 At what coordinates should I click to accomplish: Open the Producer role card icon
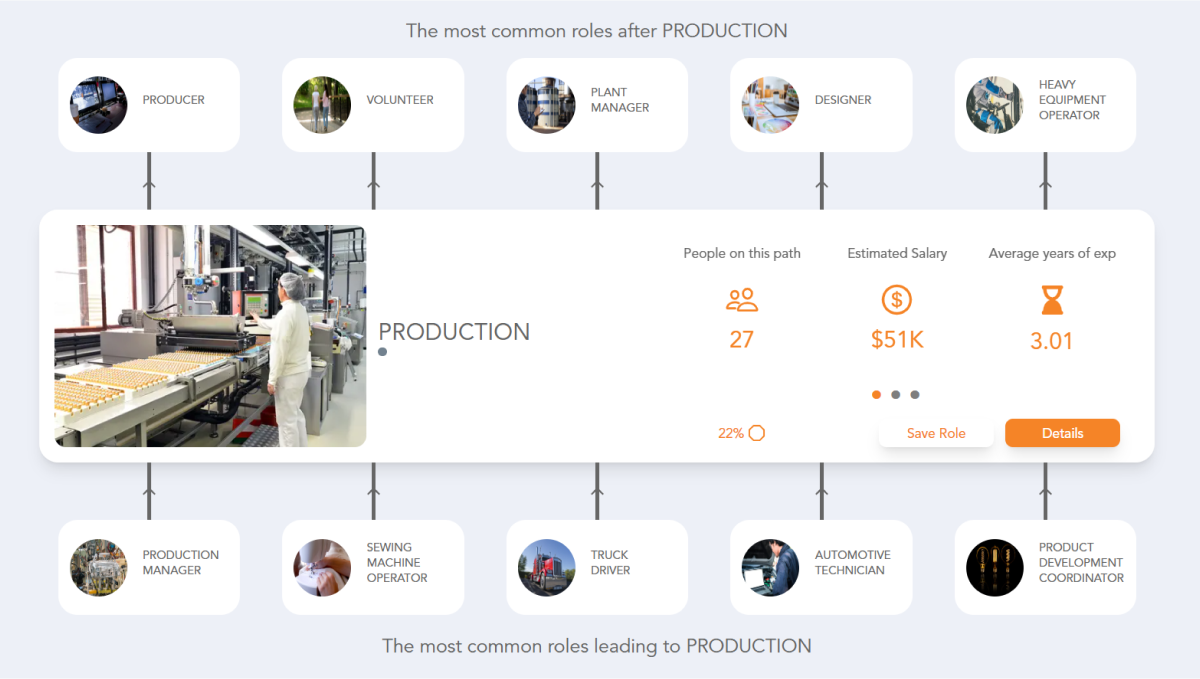(99, 104)
